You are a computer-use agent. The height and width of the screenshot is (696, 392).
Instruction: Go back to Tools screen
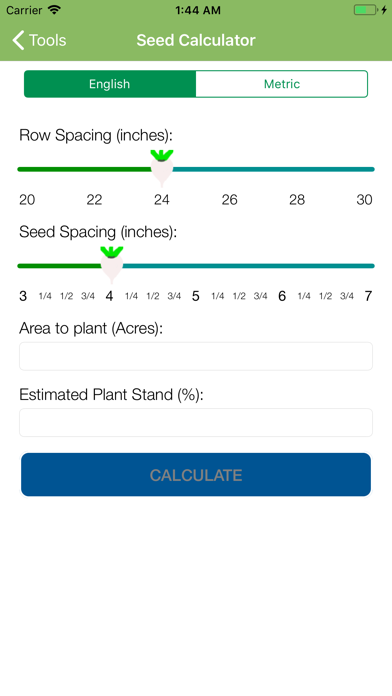pyautogui.click(x=39, y=40)
